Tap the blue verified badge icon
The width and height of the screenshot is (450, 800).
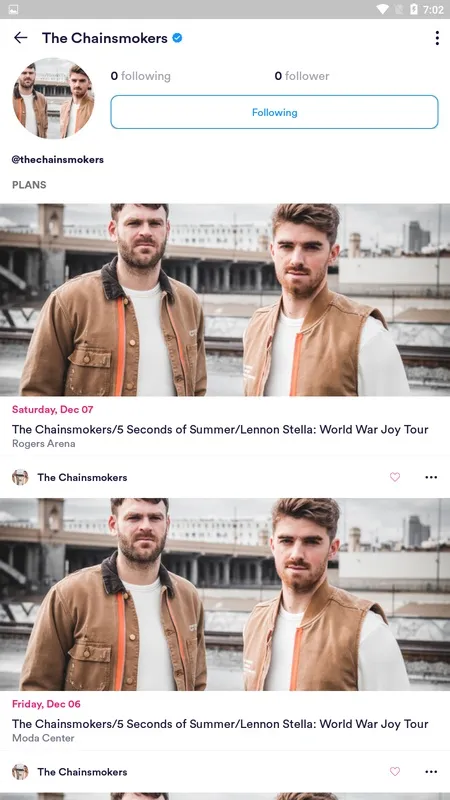pos(177,38)
